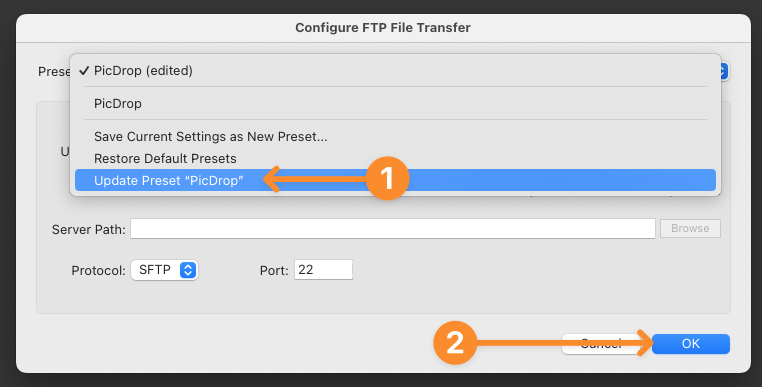The width and height of the screenshot is (762, 387).
Task: Select Update Preset "PicDrop" menu item
Action: pos(395,180)
